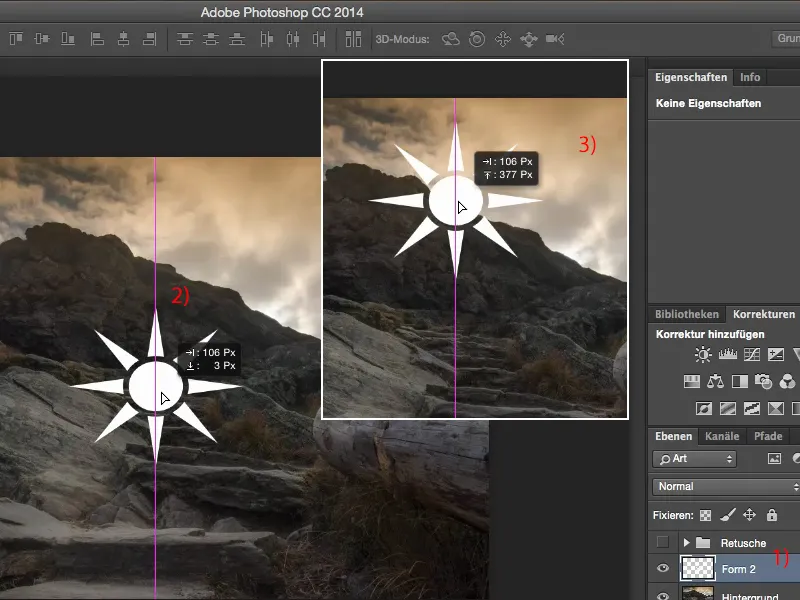The width and height of the screenshot is (800, 600).
Task: Switch to the Info tab
Action: (750, 77)
